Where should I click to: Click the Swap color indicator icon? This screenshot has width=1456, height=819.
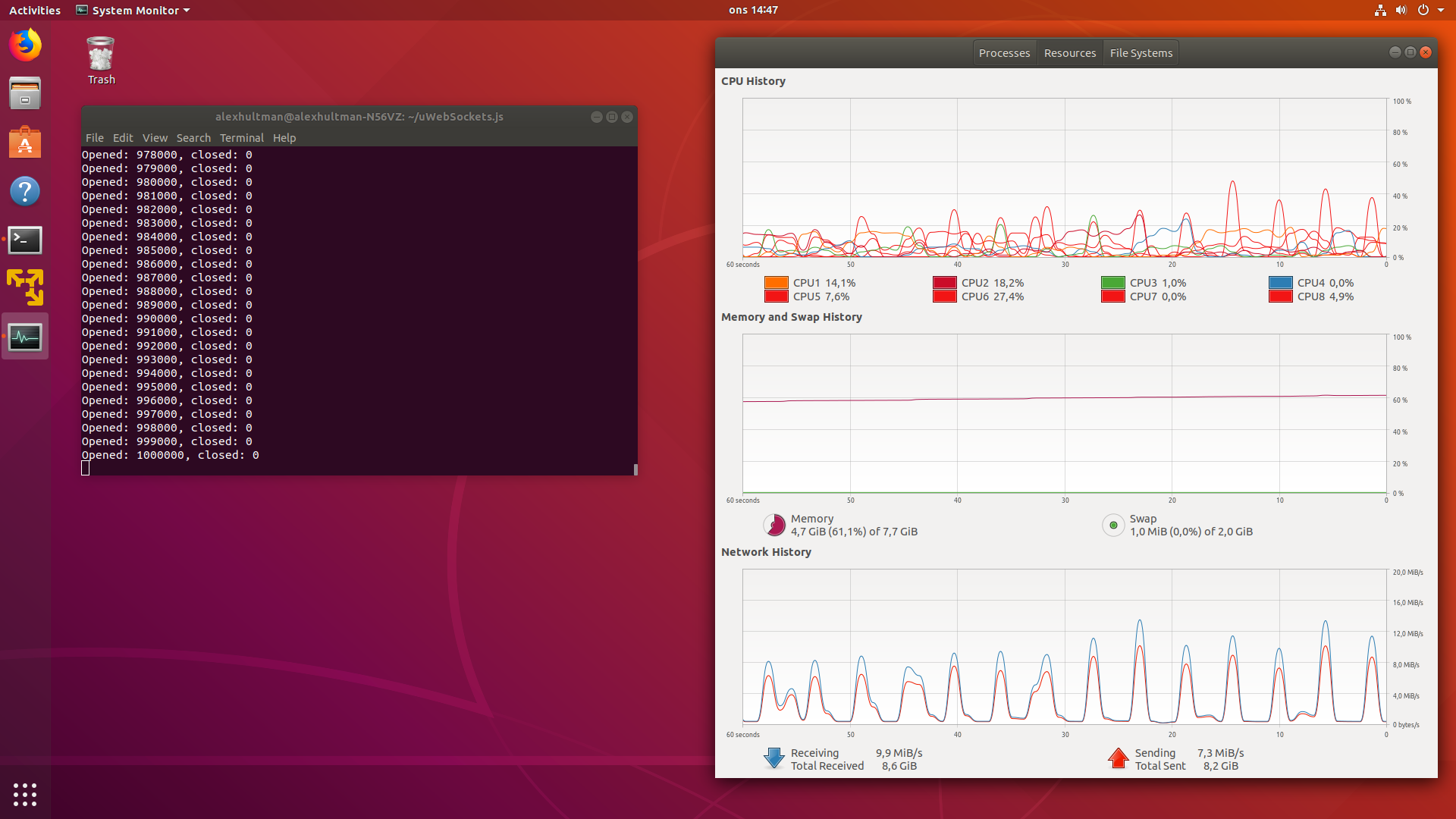[1113, 525]
